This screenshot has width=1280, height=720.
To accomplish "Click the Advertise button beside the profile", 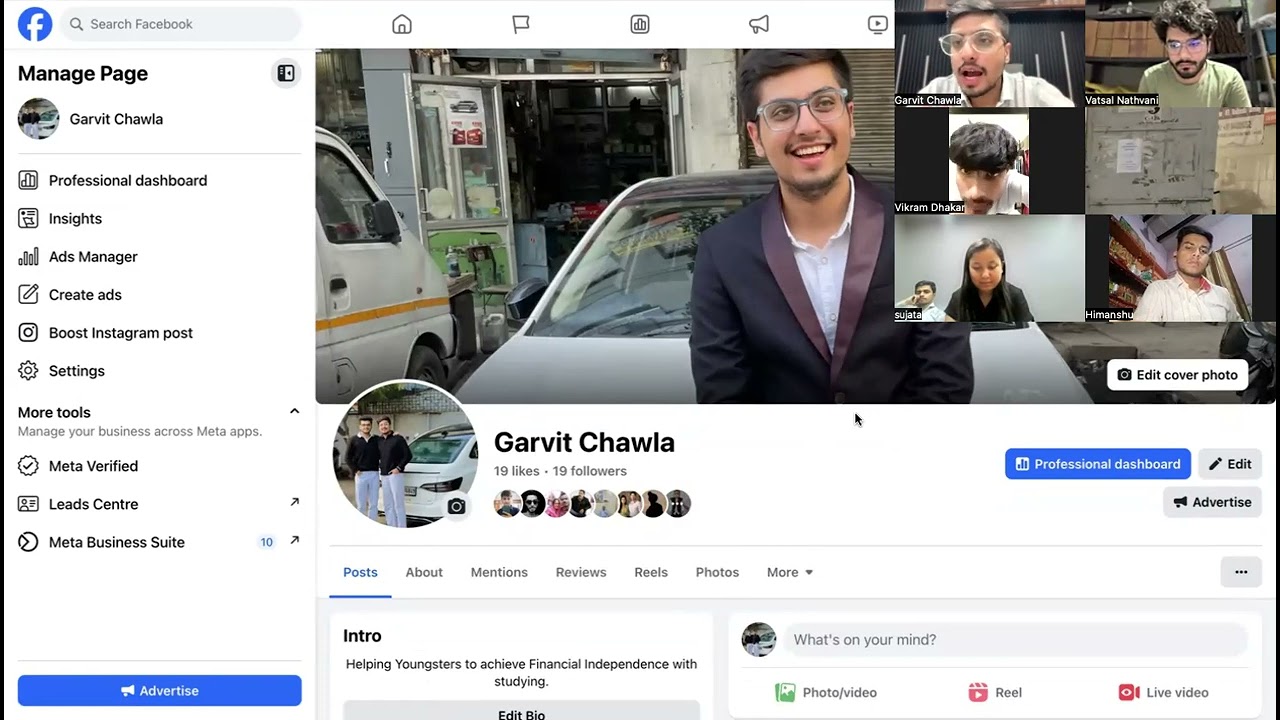I will [1213, 502].
